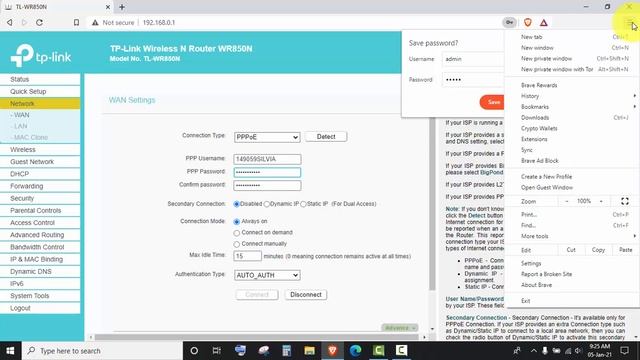
Task: Open File Explorer from taskbar
Action: (309, 351)
